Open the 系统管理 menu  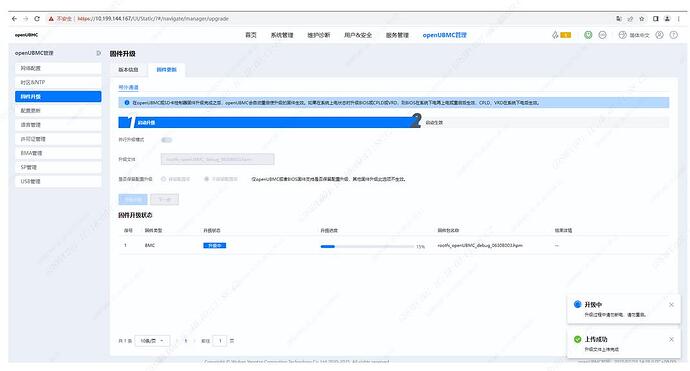[282, 35]
